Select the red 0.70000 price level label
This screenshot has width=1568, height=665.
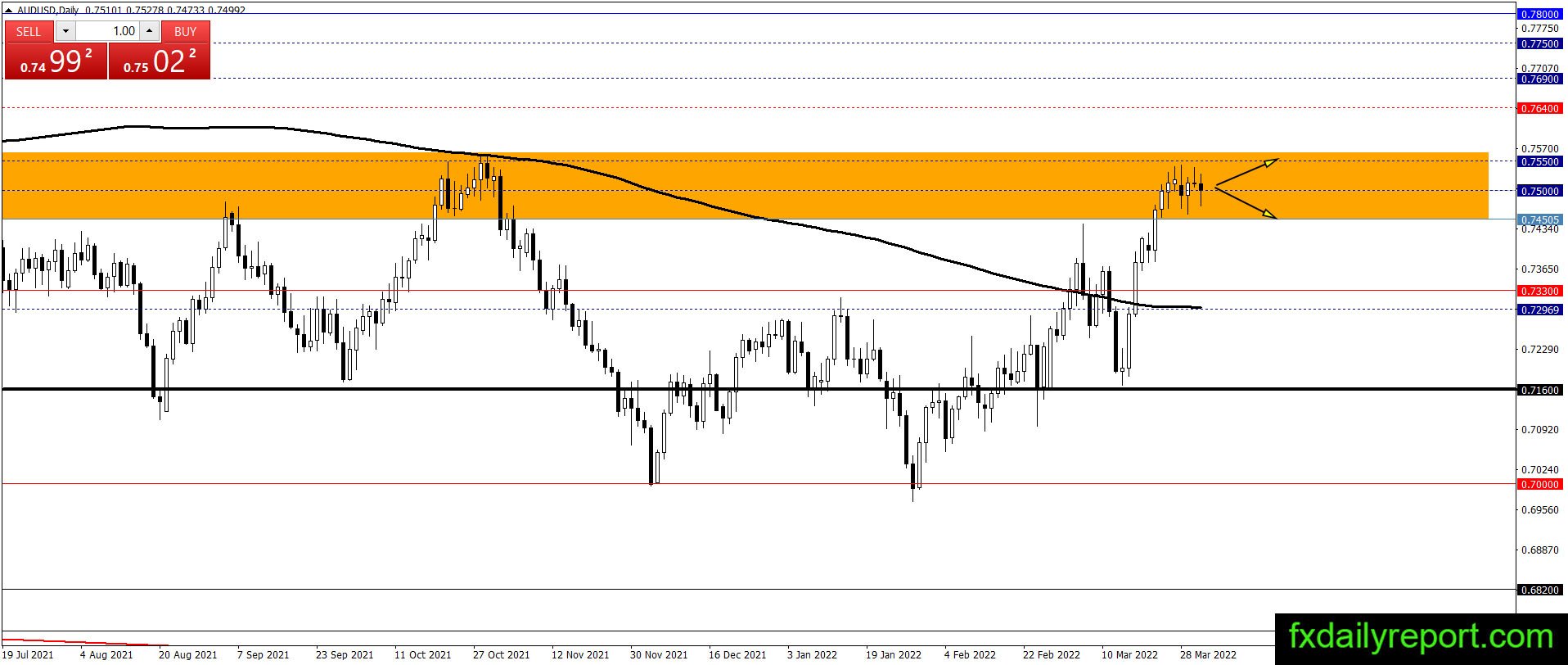point(1539,484)
